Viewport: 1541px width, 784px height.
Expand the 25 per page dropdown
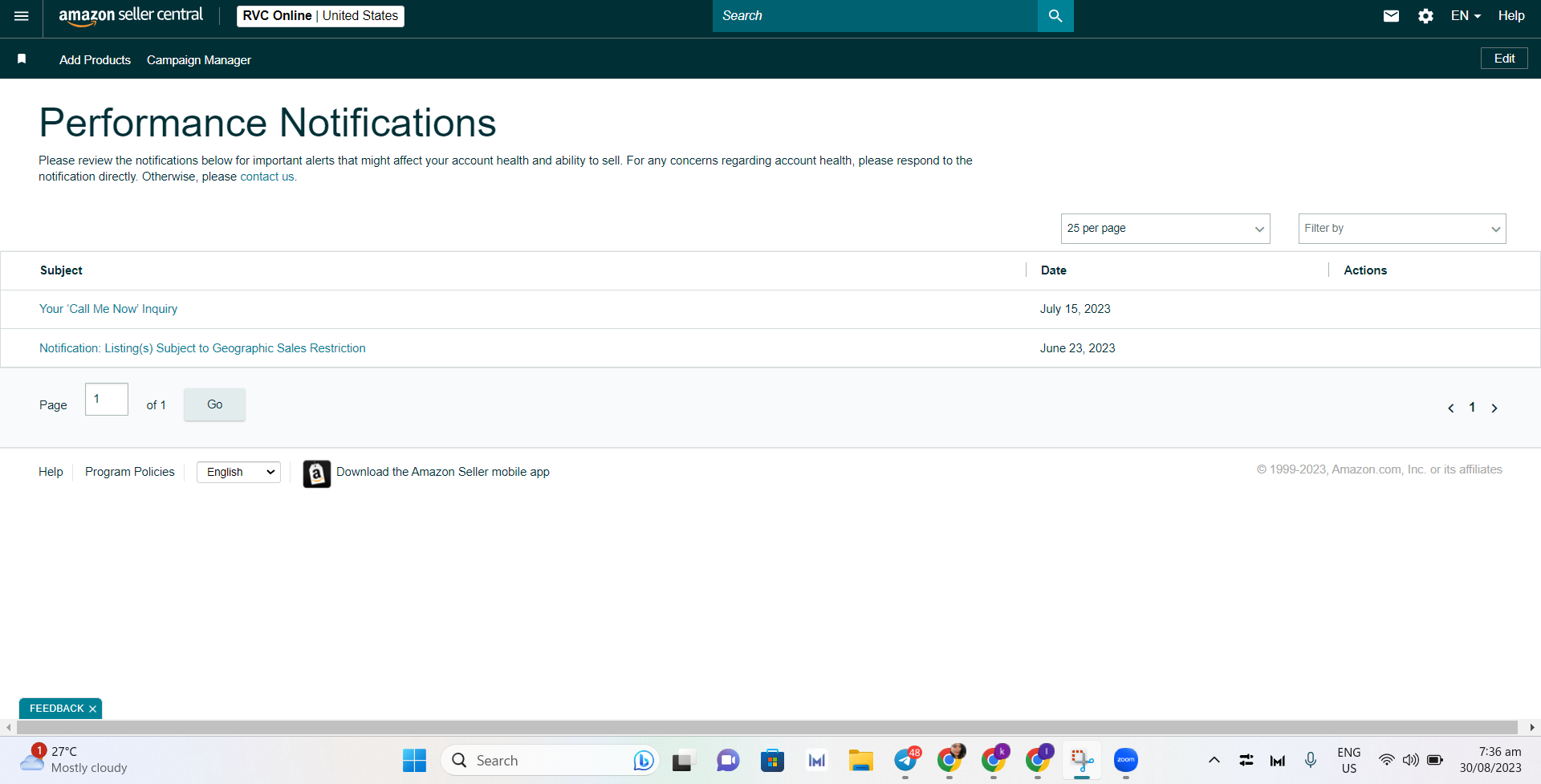[x=1165, y=229]
